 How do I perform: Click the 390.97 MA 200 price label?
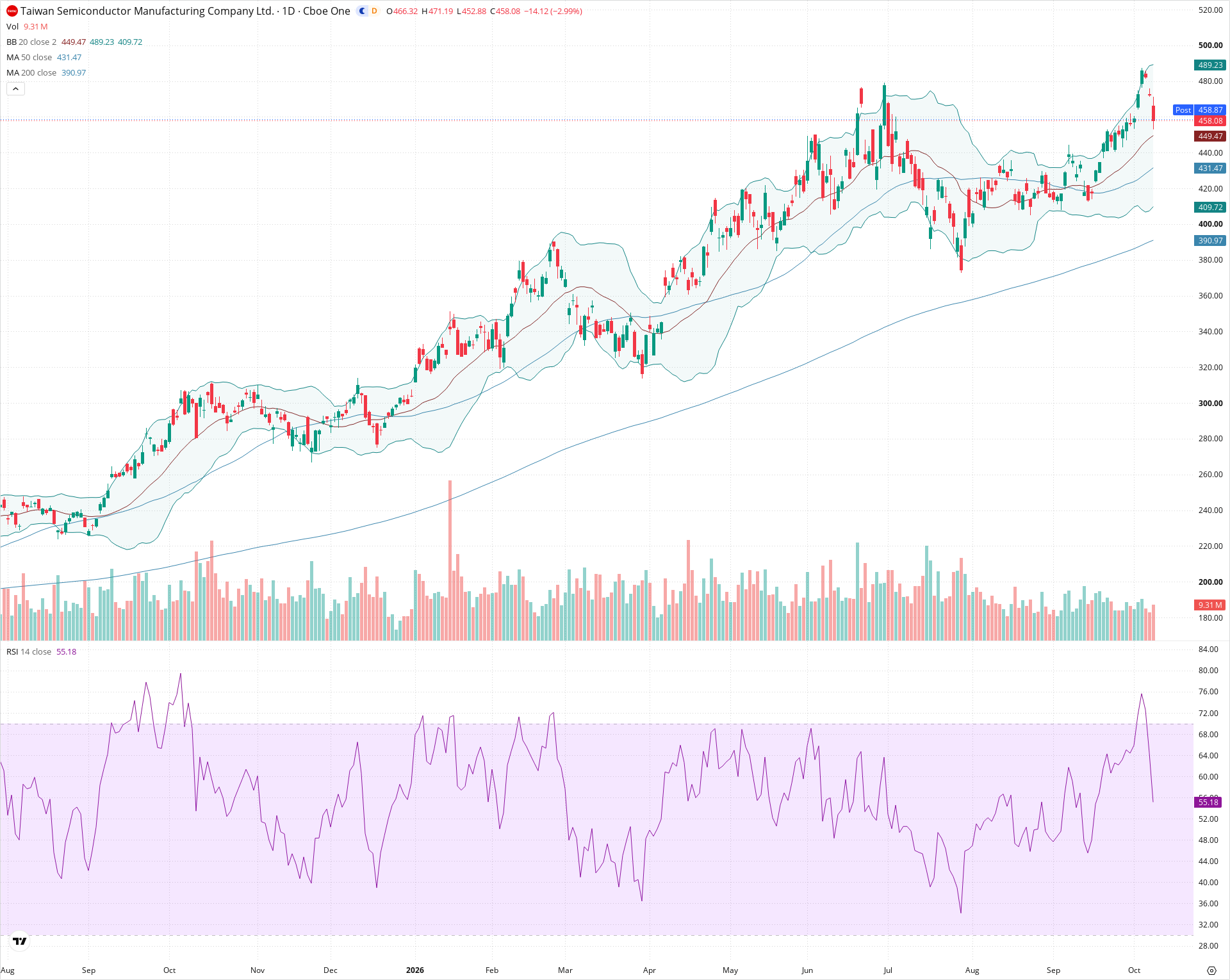1210,240
